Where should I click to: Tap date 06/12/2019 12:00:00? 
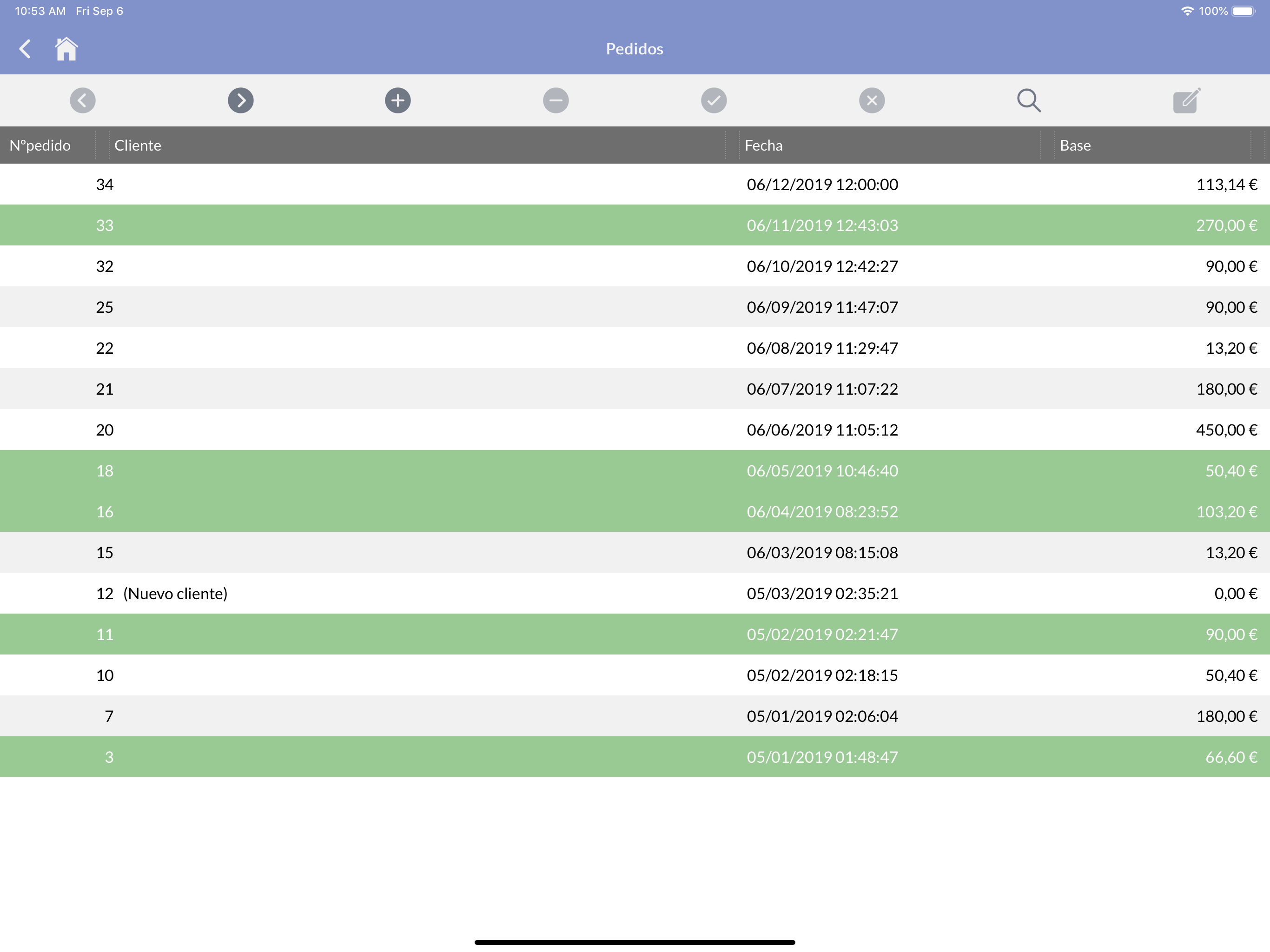click(x=822, y=185)
